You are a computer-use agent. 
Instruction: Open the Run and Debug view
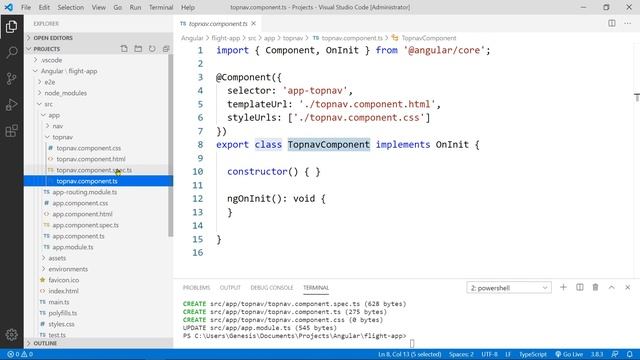click(11, 104)
